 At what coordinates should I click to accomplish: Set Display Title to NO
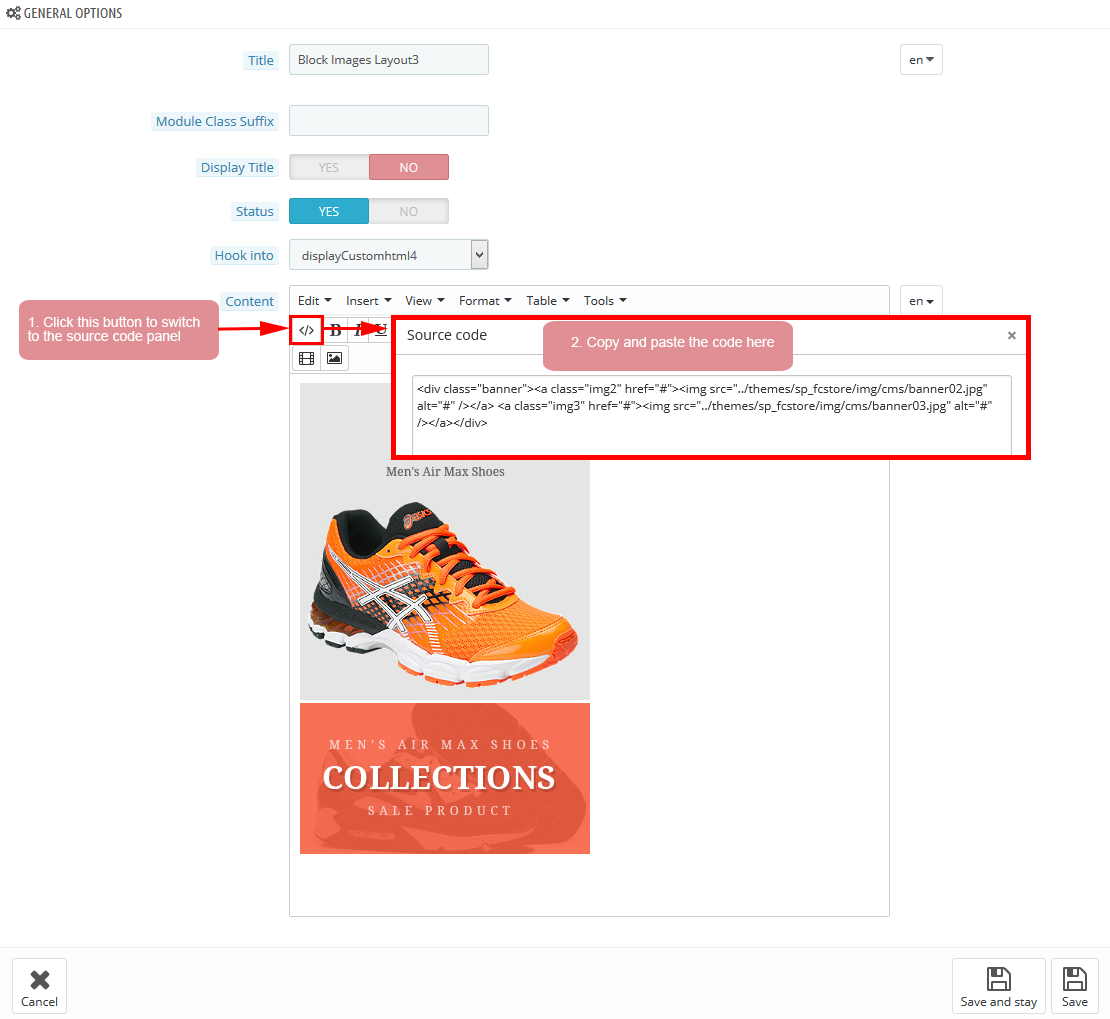click(x=408, y=167)
